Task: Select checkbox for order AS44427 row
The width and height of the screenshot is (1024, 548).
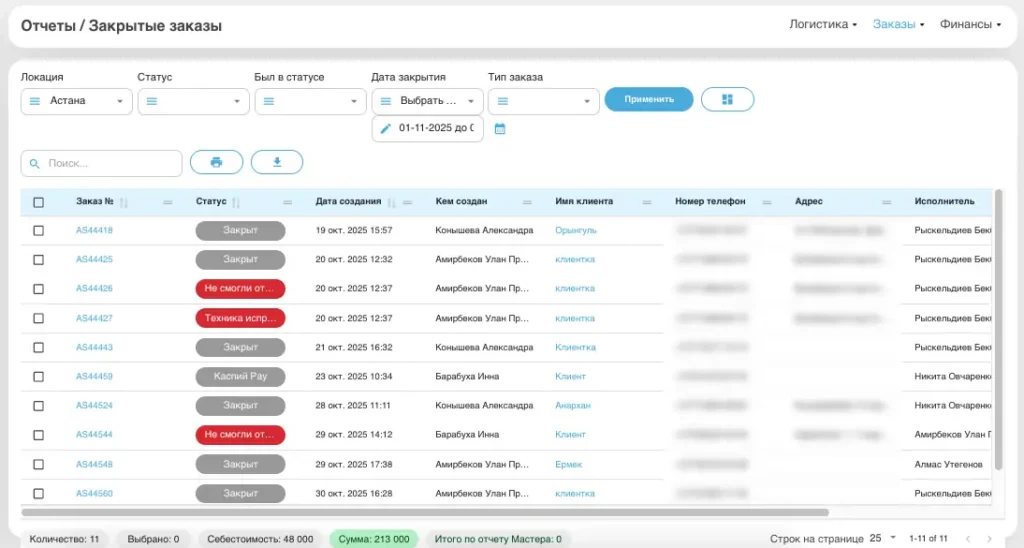Action: coord(39,318)
